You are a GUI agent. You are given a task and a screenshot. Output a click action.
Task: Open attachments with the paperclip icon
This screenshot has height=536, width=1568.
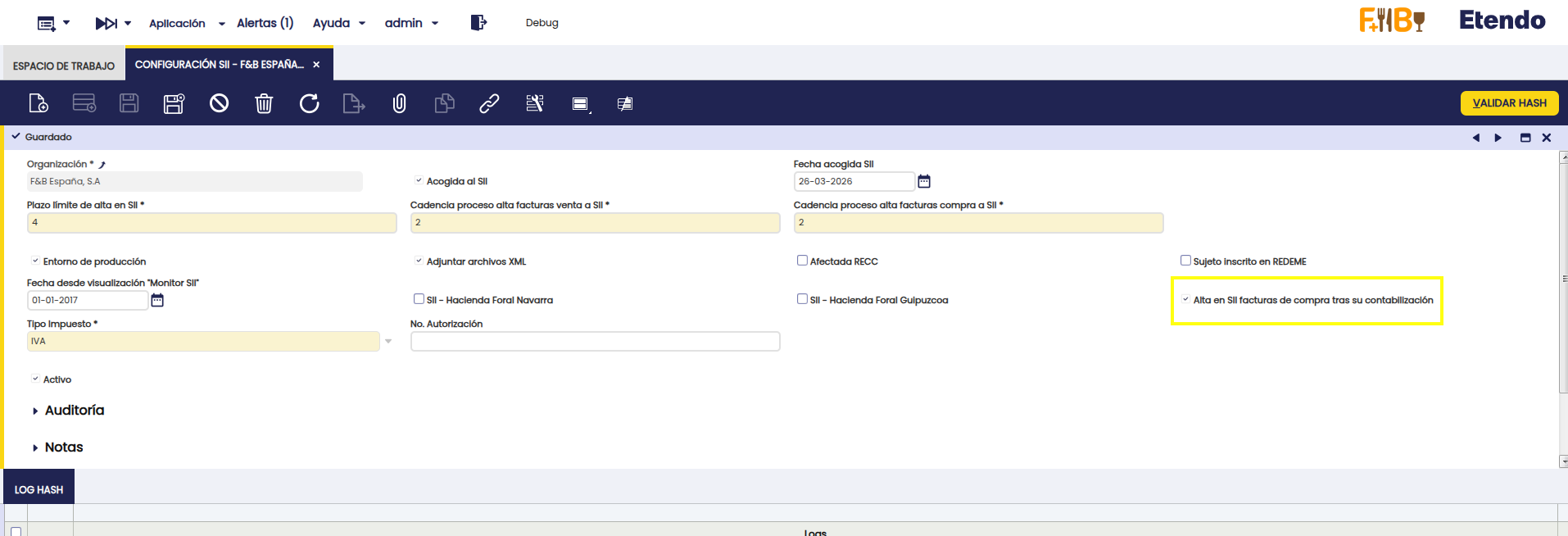(399, 103)
